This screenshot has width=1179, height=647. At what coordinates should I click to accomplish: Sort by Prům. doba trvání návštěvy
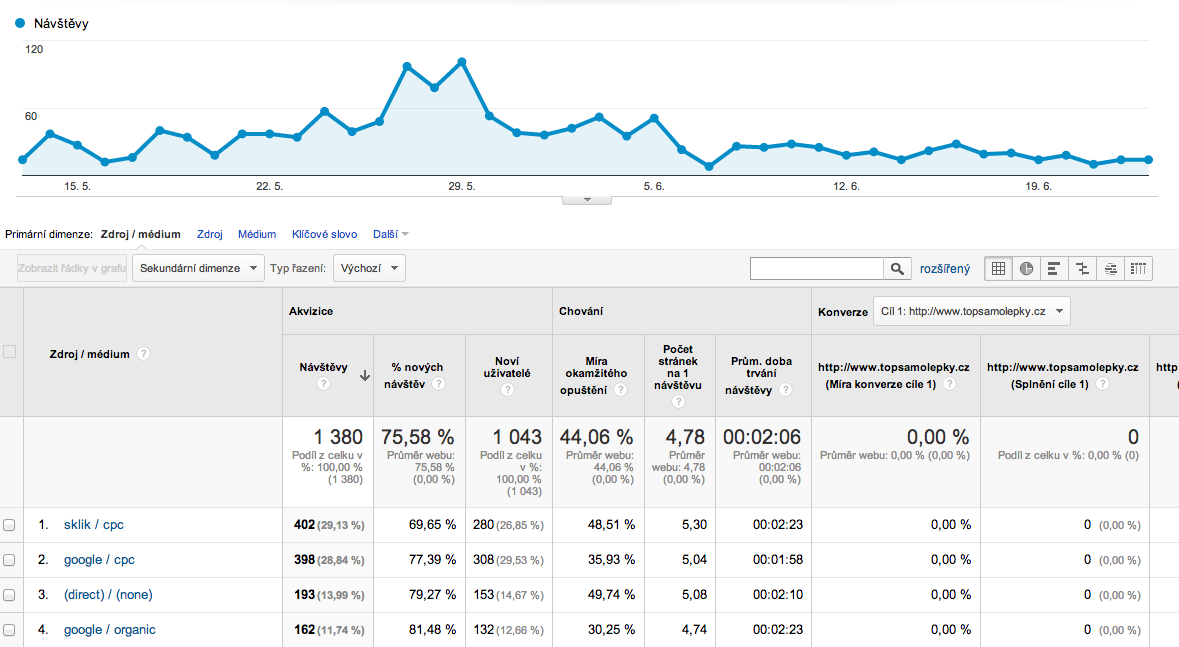point(761,375)
